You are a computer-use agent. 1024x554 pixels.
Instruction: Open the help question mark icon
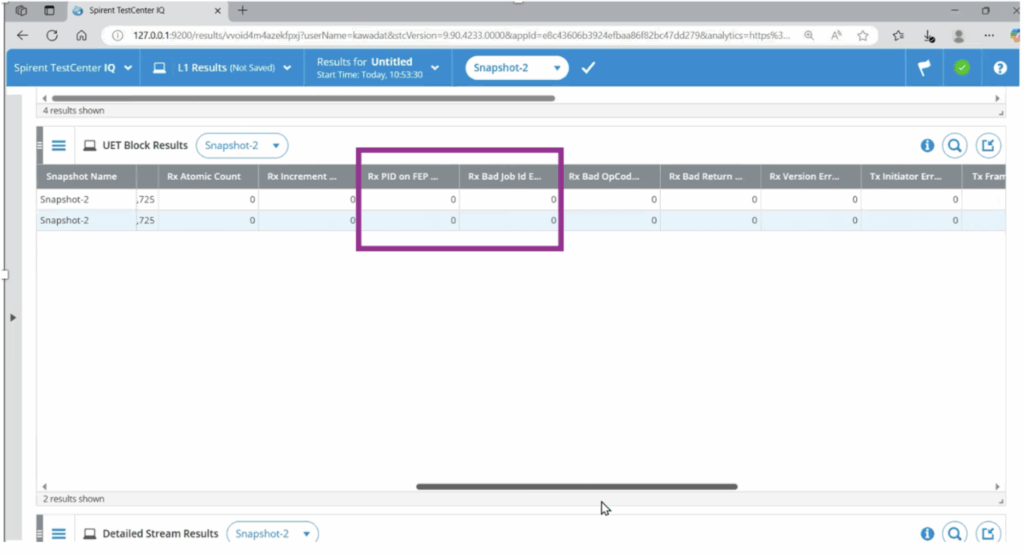[999, 68]
